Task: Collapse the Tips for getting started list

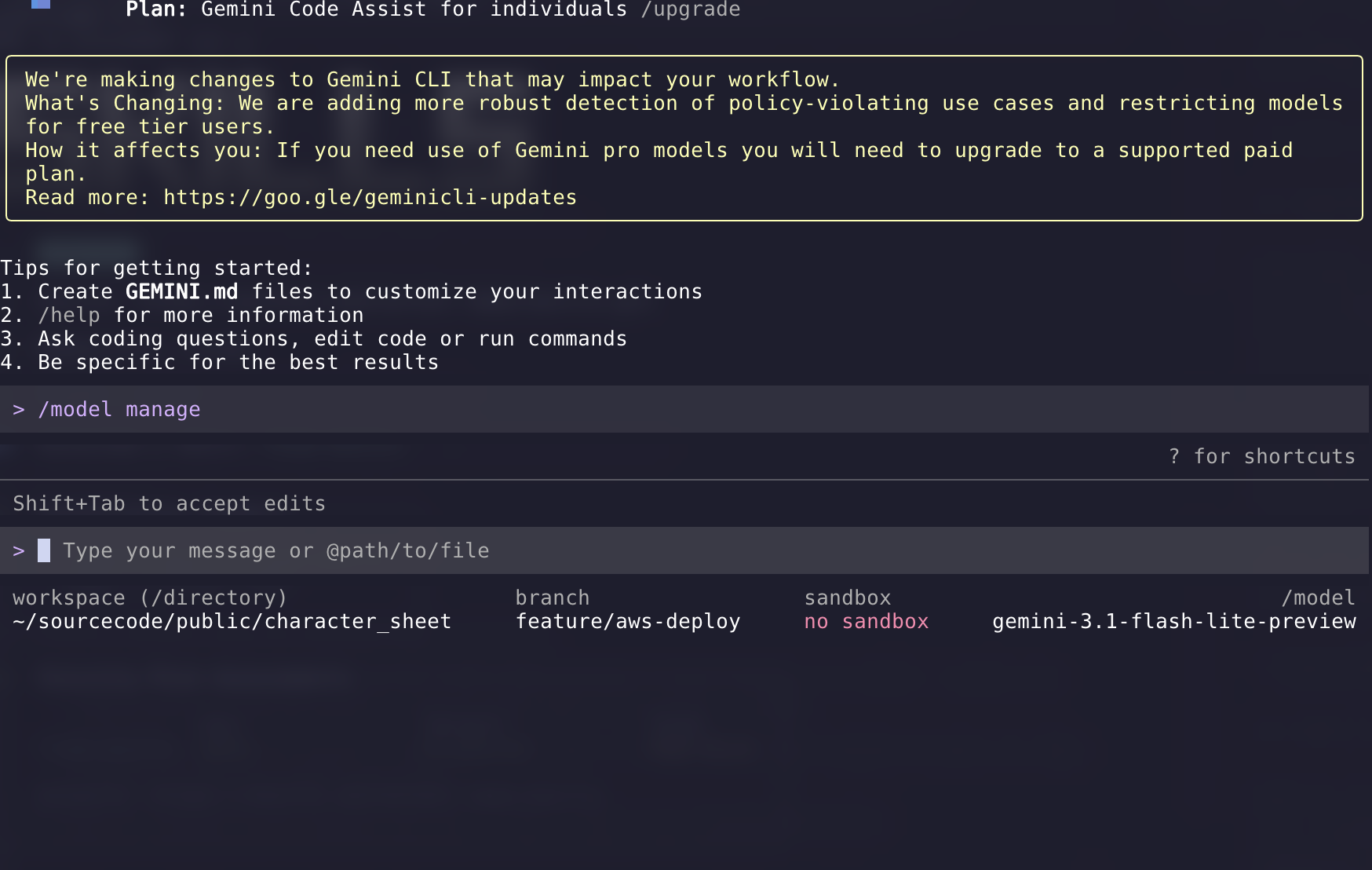Action: [155, 268]
